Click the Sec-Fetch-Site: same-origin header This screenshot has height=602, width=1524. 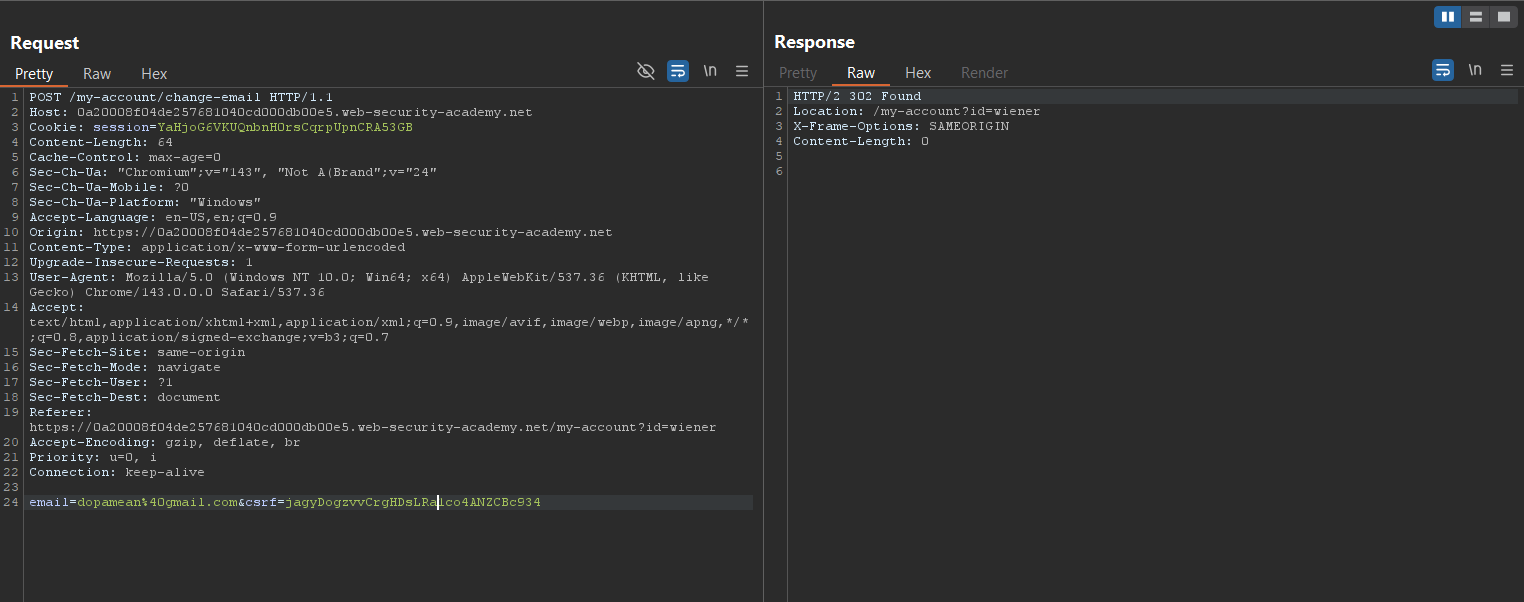[x=136, y=352]
